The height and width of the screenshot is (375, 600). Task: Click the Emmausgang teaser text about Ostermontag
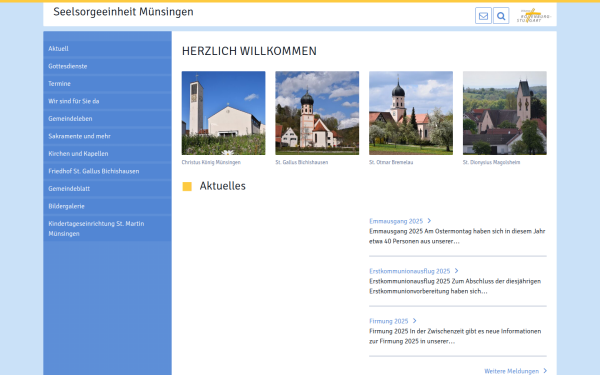pyautogui.click(x=457, y=236)
